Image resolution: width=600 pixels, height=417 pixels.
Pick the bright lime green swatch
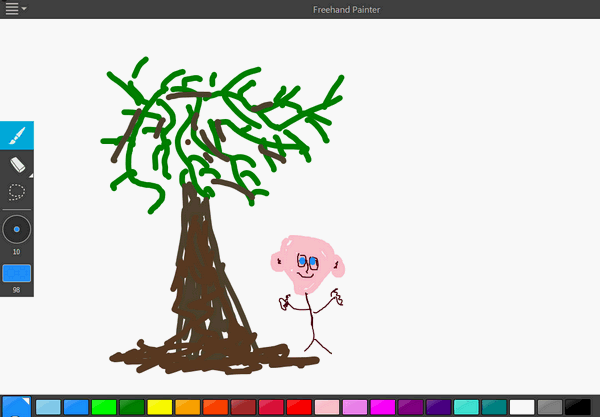point(104,407)
